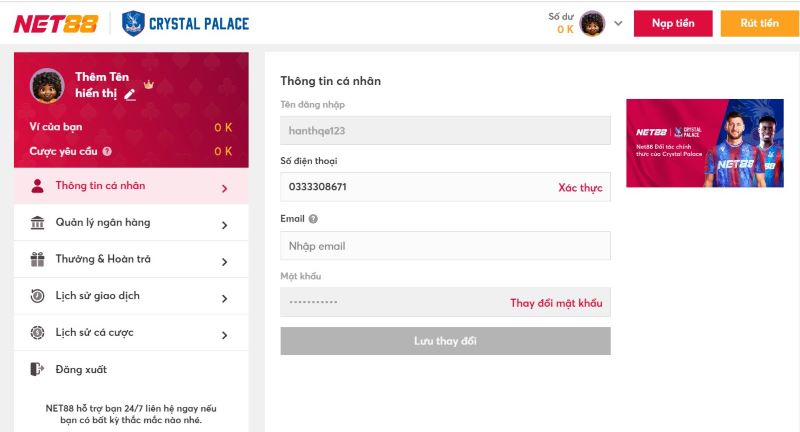Expand the Lịch sử cá cược chevron
Viewport: 800px width, 432px height.
tap(224, 335)
